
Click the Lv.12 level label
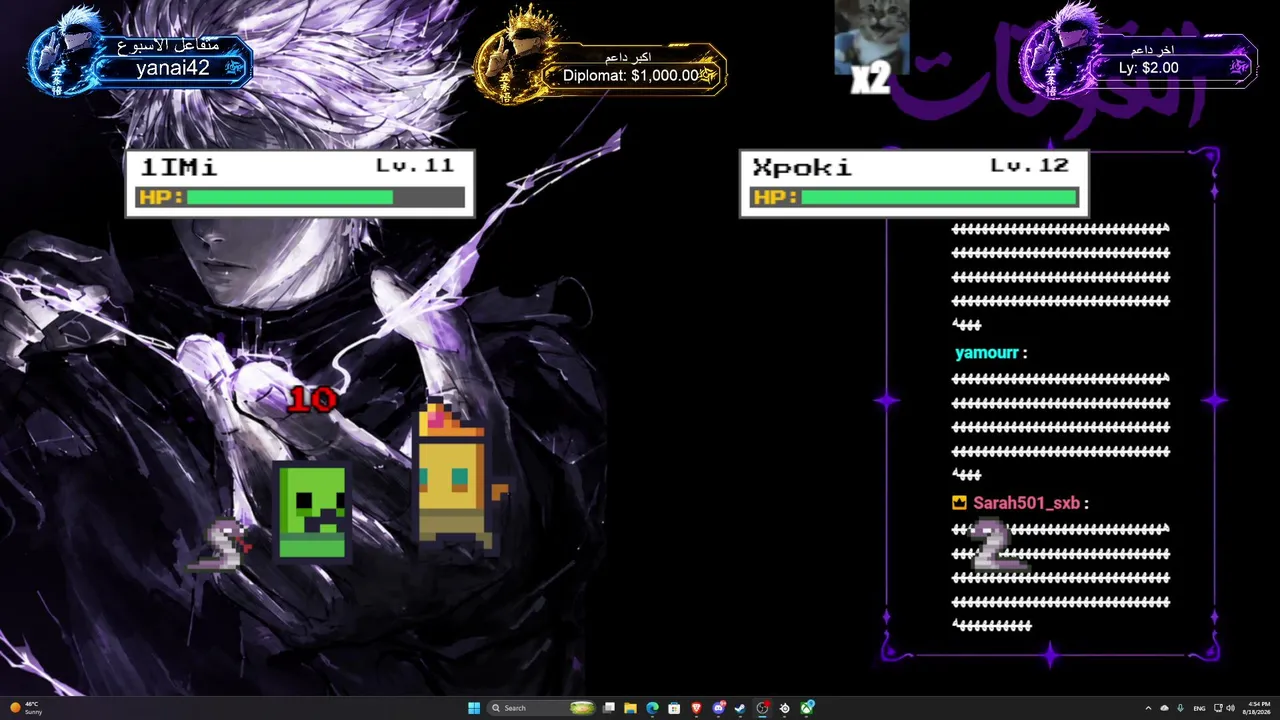coord(1030,165)
